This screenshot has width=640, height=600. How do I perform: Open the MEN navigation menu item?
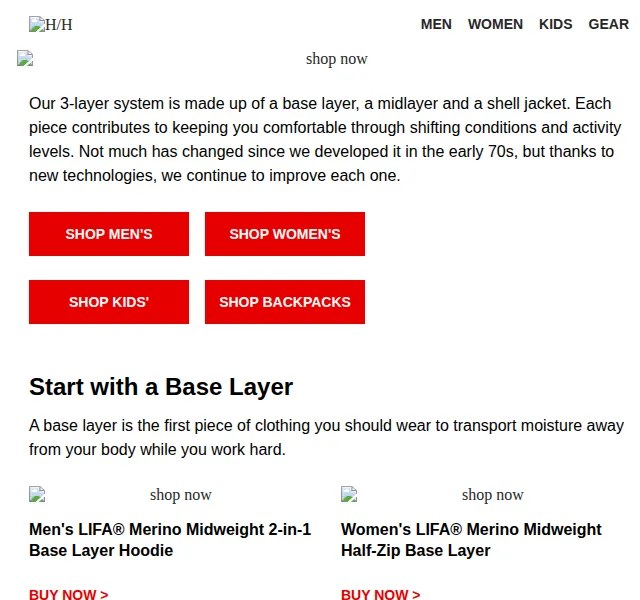436,24
